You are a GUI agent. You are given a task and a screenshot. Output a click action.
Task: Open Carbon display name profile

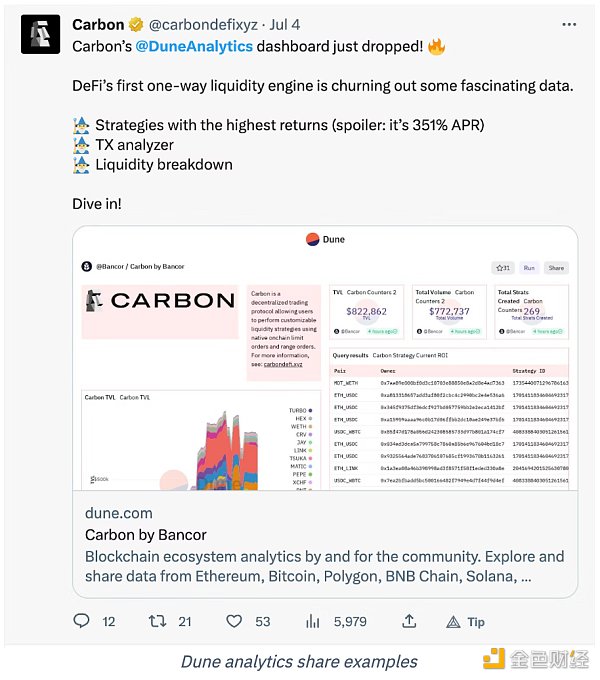[98, 25]
